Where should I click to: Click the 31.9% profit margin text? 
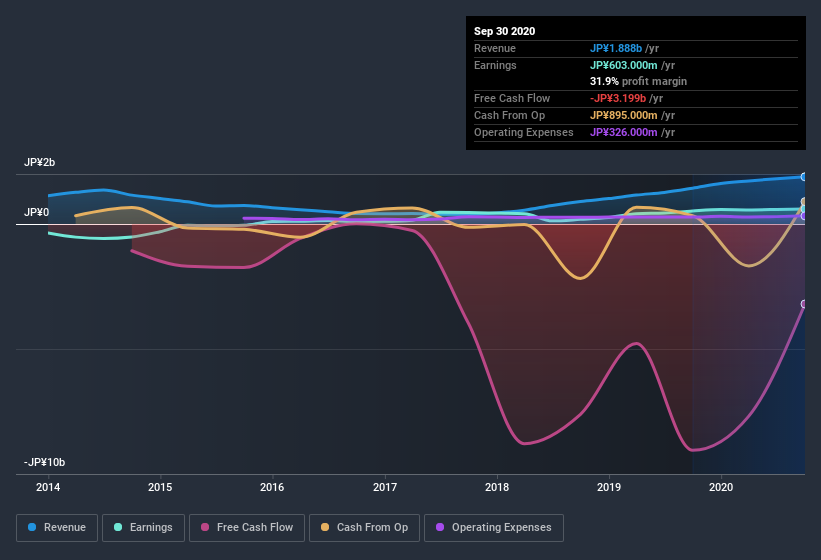[x=638, y=81]
